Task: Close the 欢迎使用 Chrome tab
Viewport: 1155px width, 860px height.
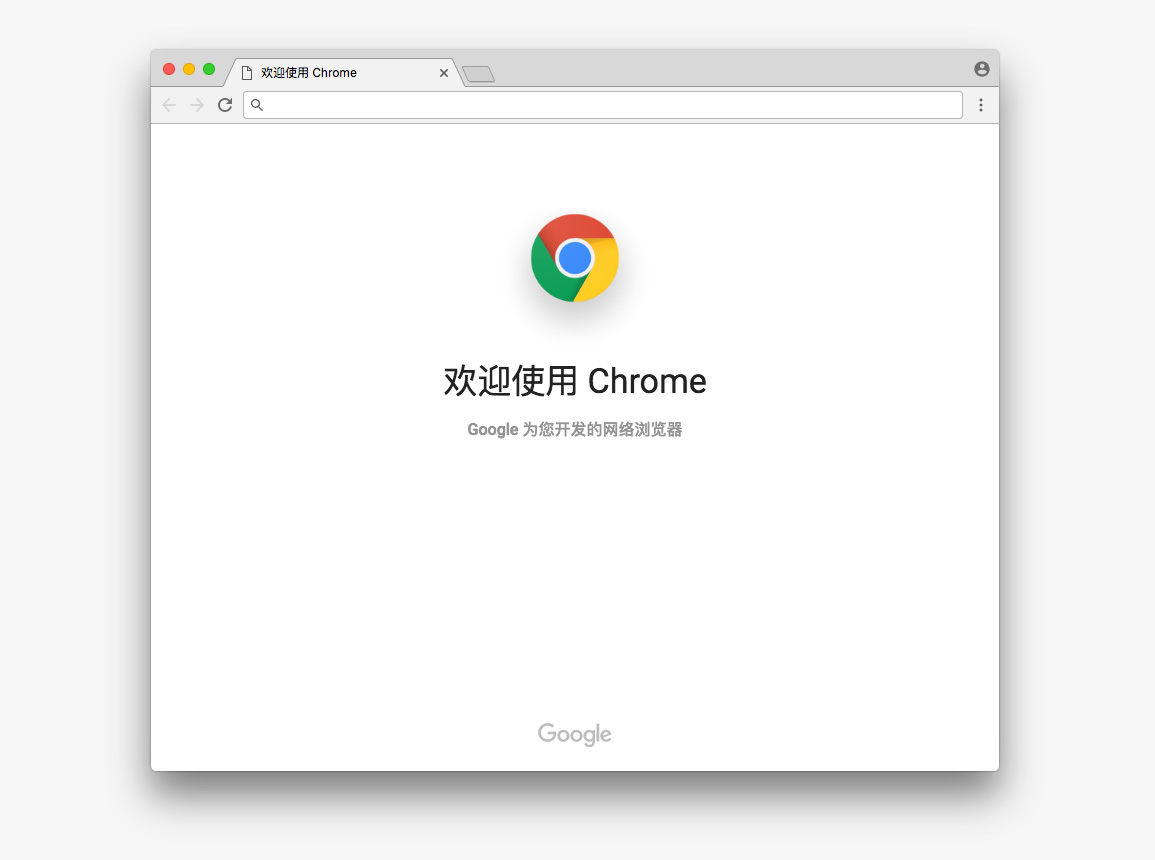Action: pos(443,73)
